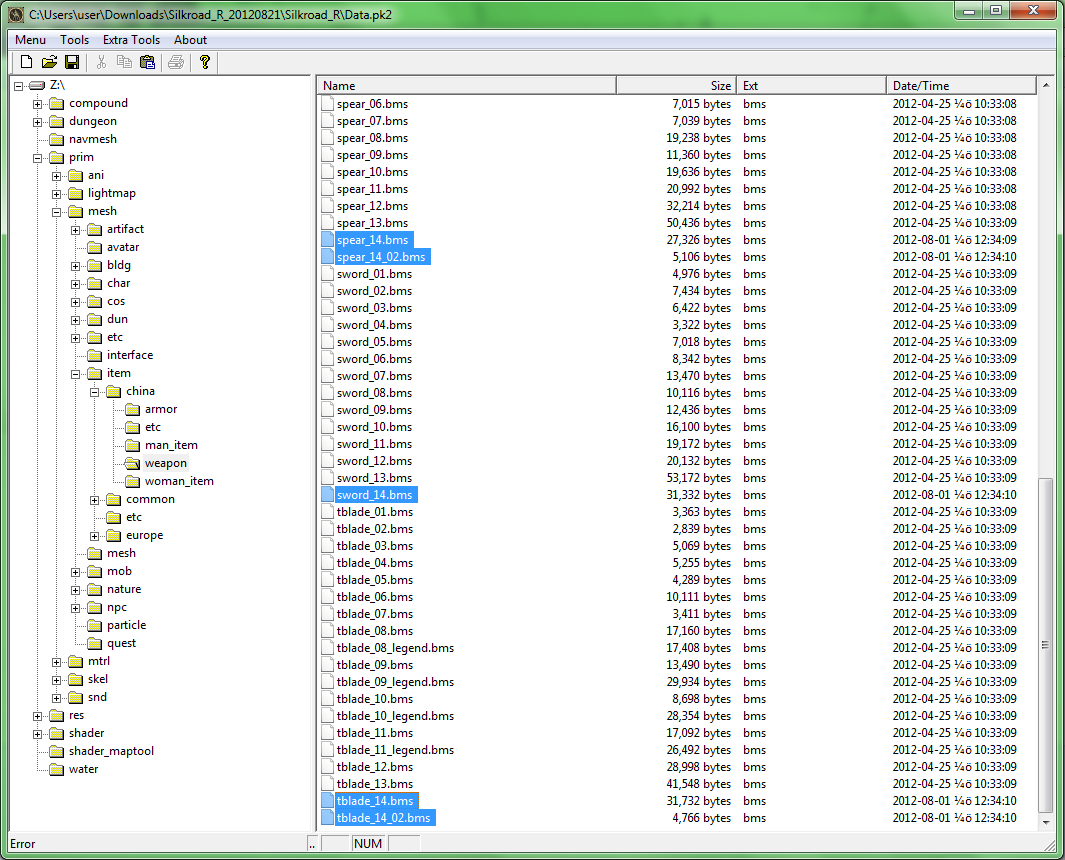The width and height of the screenshot is (1065, 860).
Task: Expand the shader folder node
Action: coord(37,734)
